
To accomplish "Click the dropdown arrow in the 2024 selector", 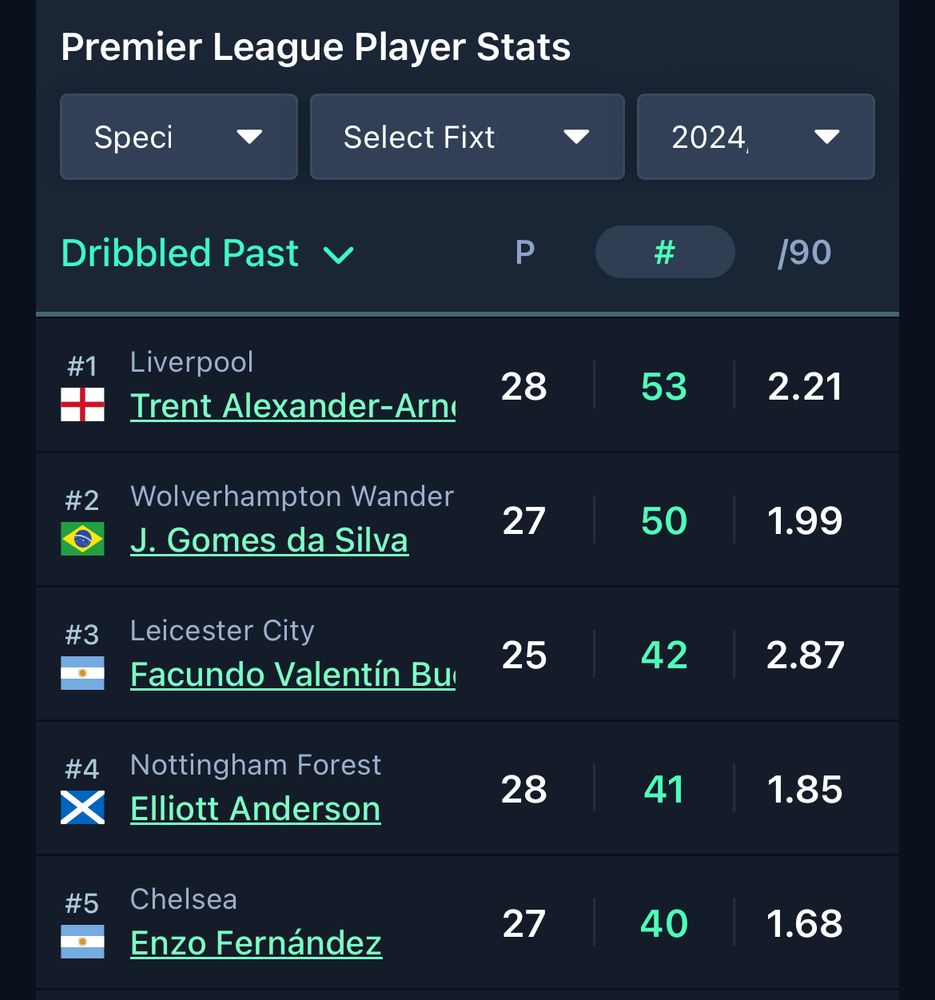I will click(x=826, y=137).
